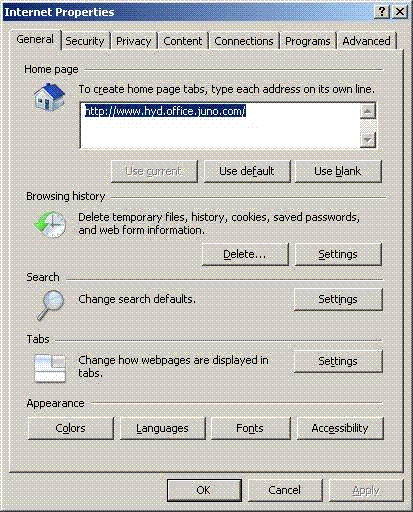This screenshot has width=413, height=512.
Task: Click the Home page house icon
Action: coord(49,97)
